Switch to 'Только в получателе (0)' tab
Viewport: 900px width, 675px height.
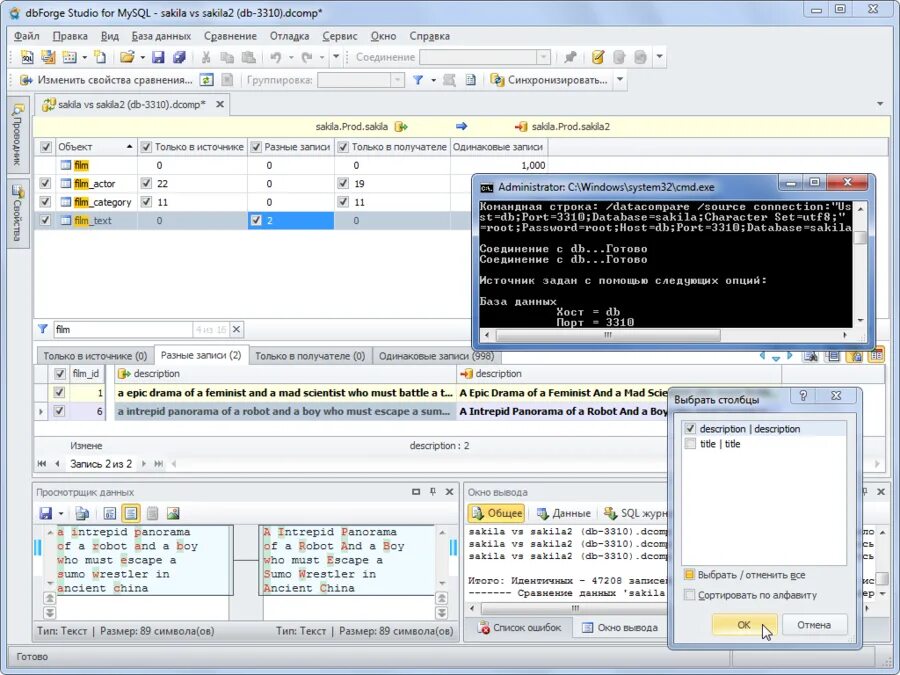(x=310, y=356)
